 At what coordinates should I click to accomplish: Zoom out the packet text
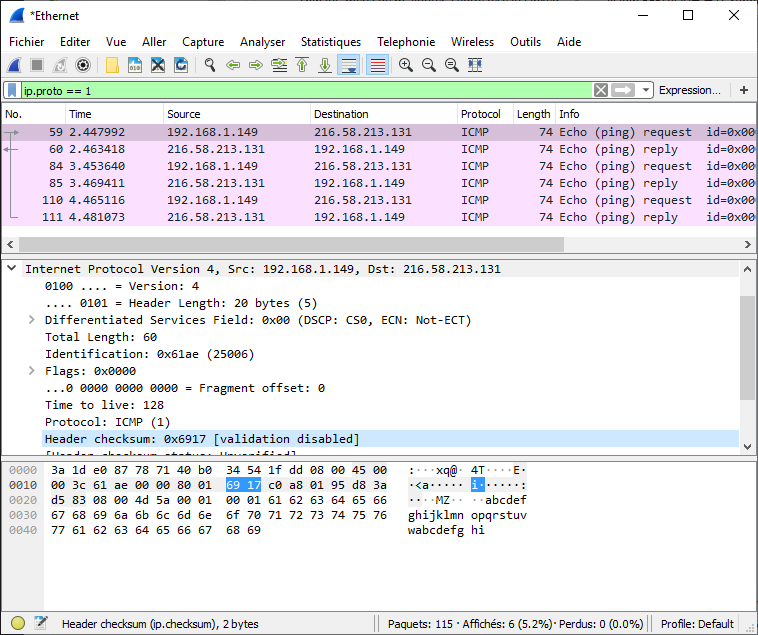coord(429,65)
